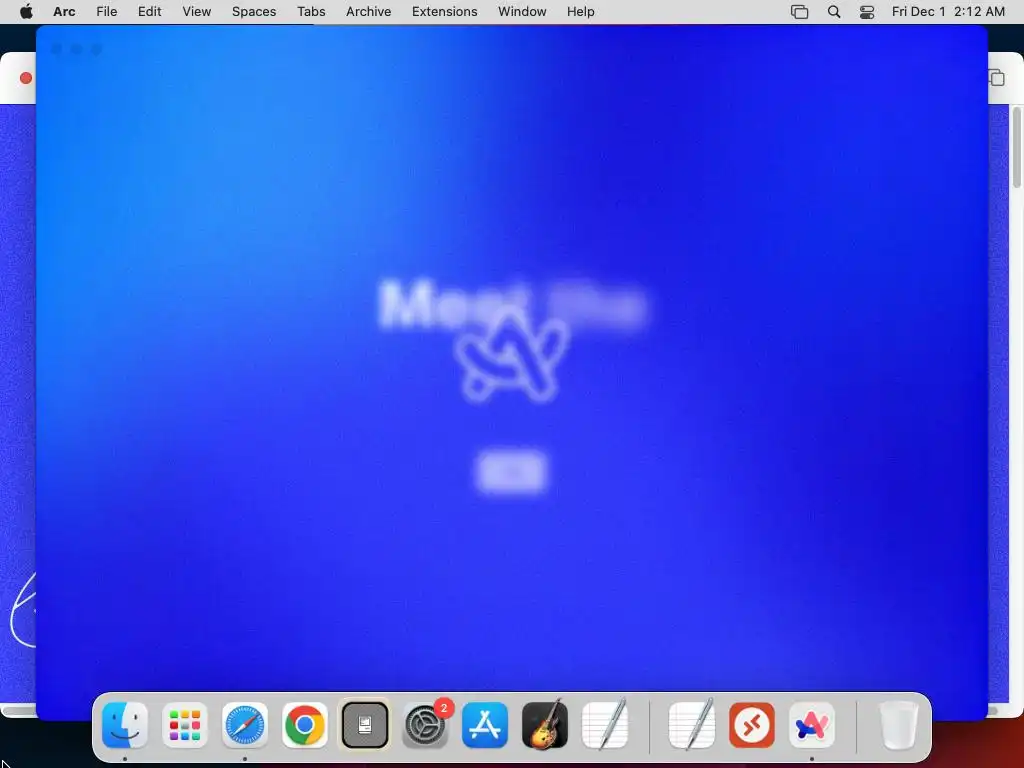Close the red button on background window
The height and width of the screenshot is (768, 1024).
click(26, 78)
